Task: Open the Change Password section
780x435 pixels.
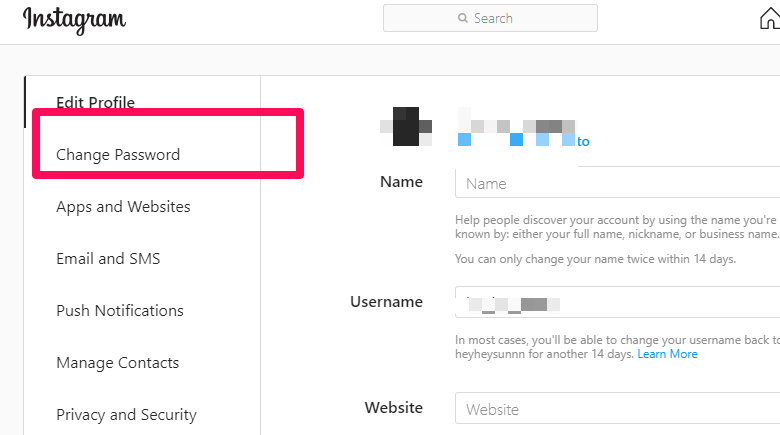Action: (x=118, y=155)
